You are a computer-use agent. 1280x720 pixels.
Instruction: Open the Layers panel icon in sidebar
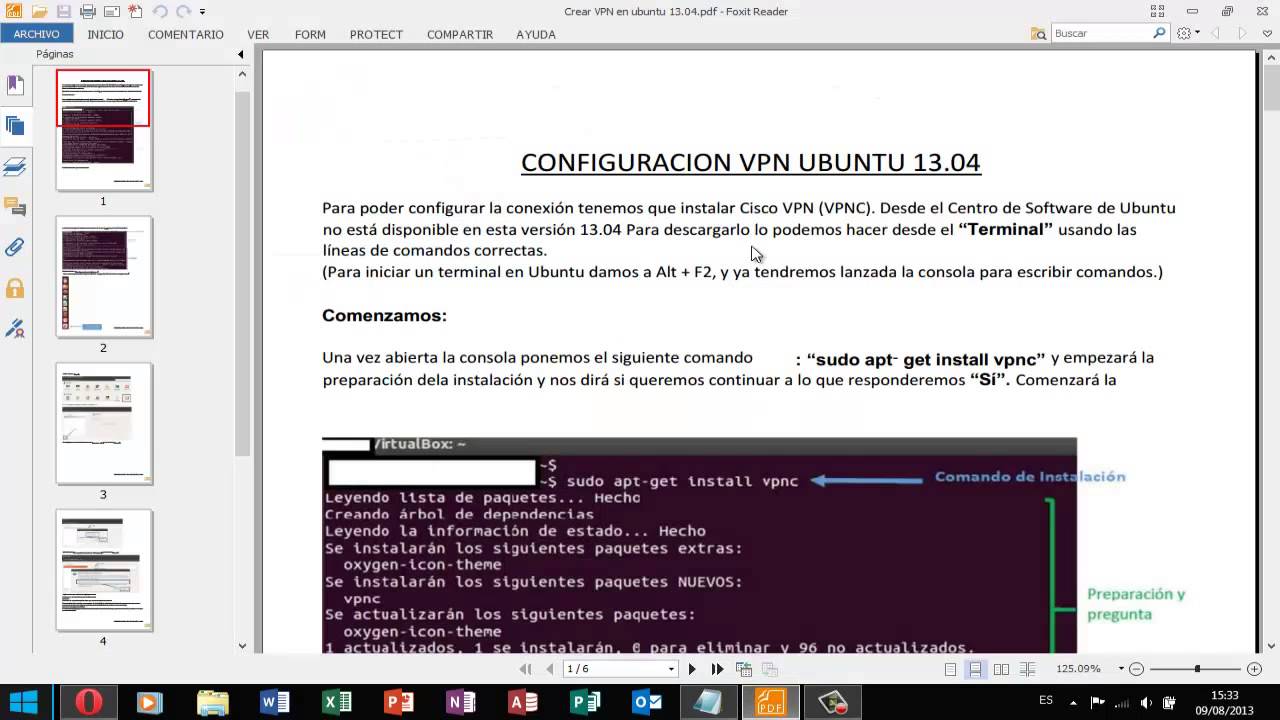[x=15, y=166]
